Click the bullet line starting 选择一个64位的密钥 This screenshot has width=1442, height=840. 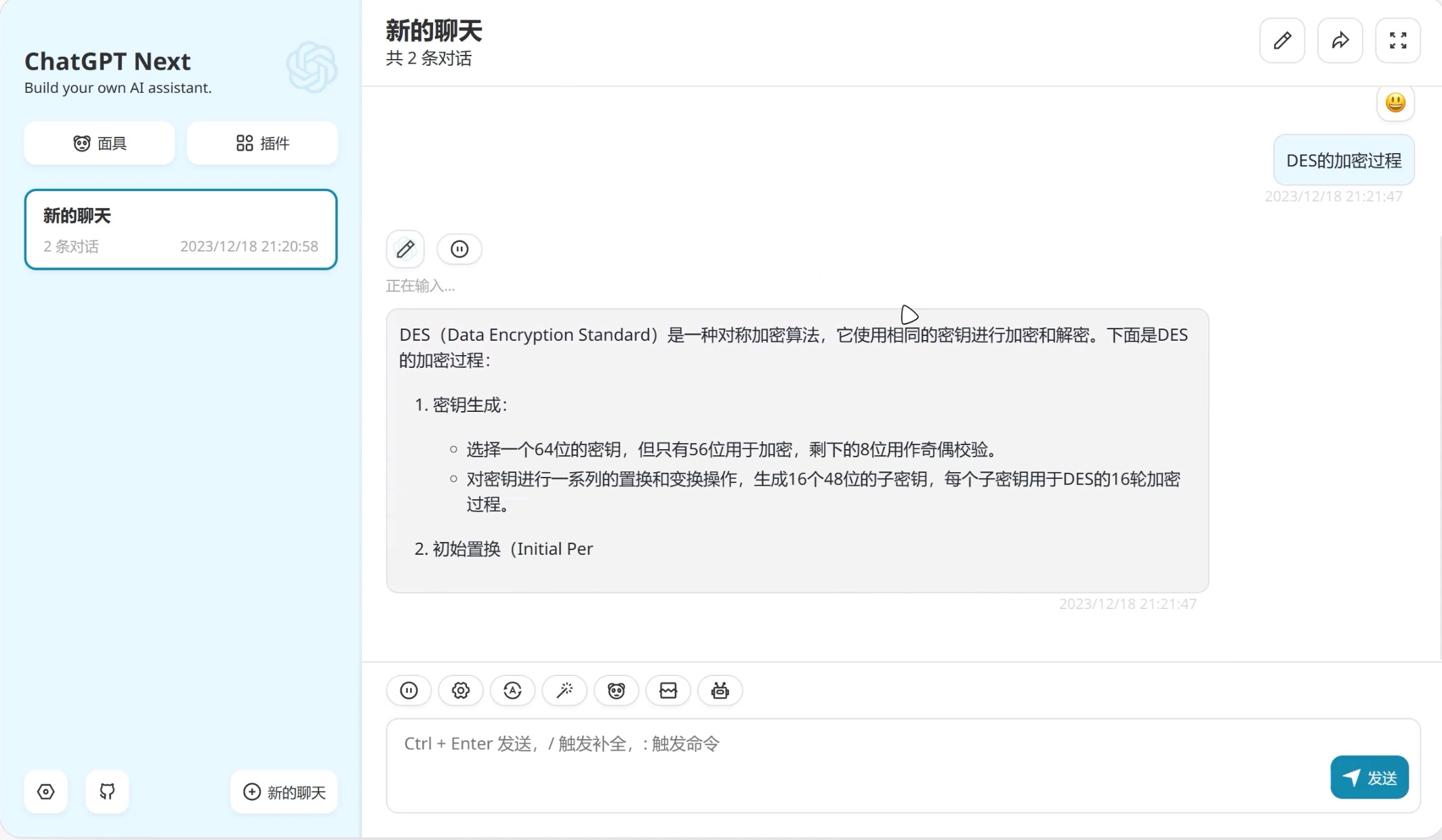click(x=733, y=449)
